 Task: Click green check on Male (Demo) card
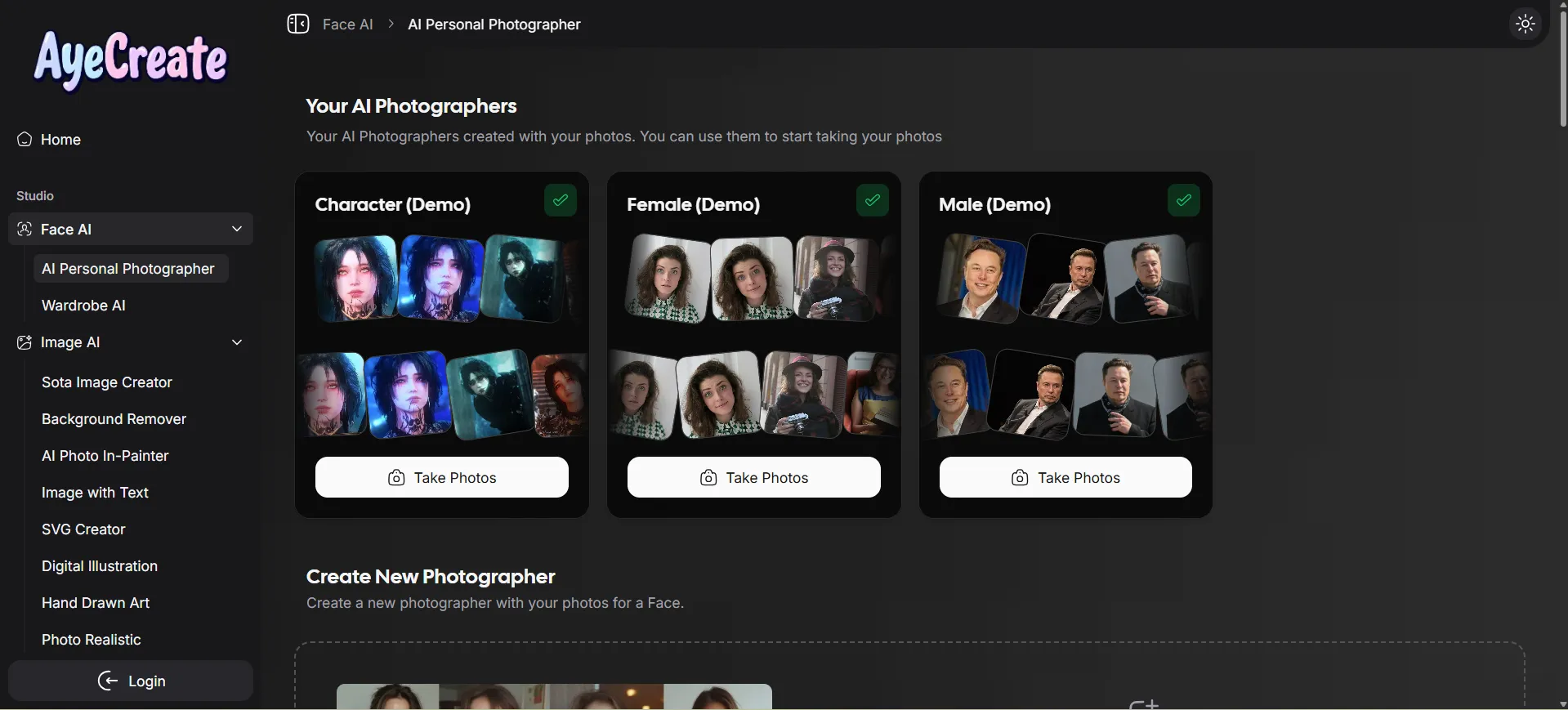pos(1184,200)
